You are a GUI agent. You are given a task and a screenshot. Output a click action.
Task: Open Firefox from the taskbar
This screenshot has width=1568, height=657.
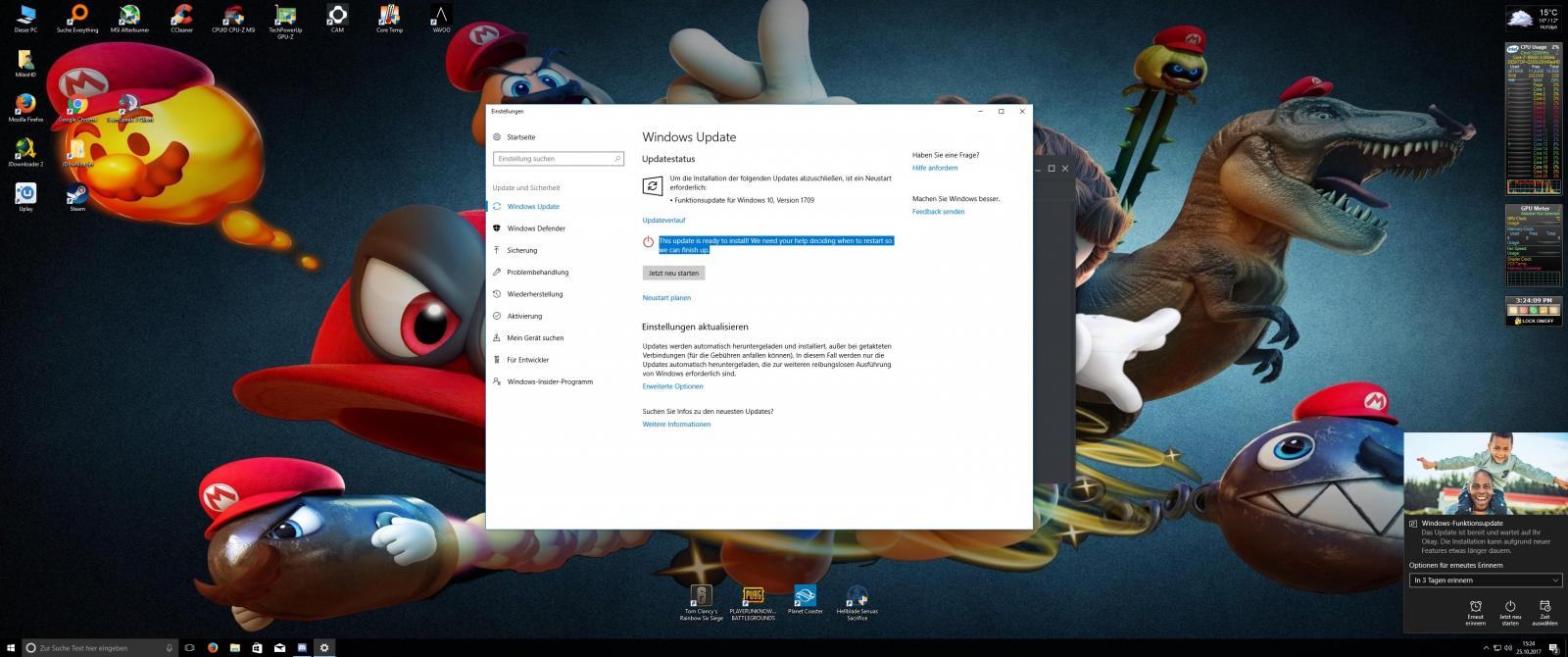pos(213,647)
